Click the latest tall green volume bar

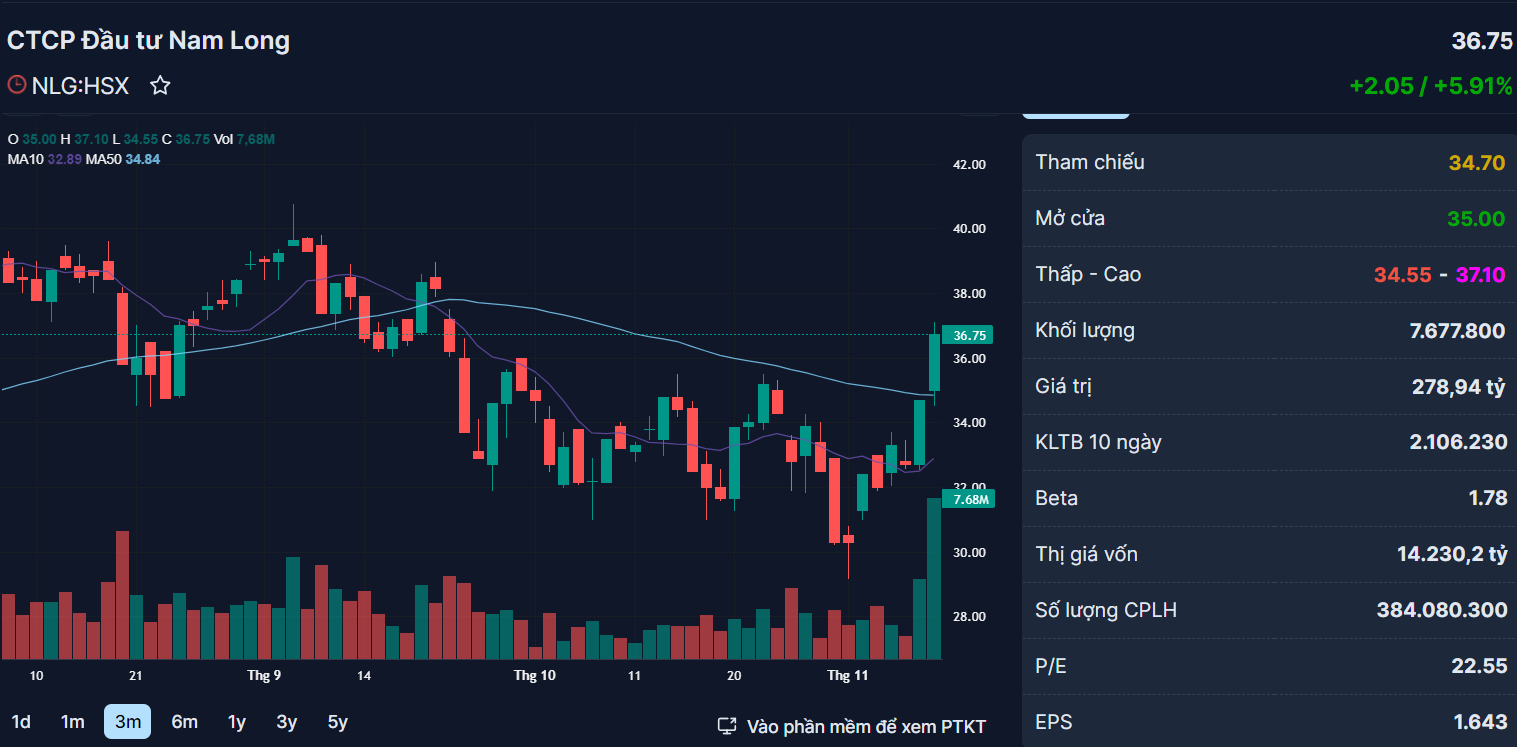(x=934, y=579)
